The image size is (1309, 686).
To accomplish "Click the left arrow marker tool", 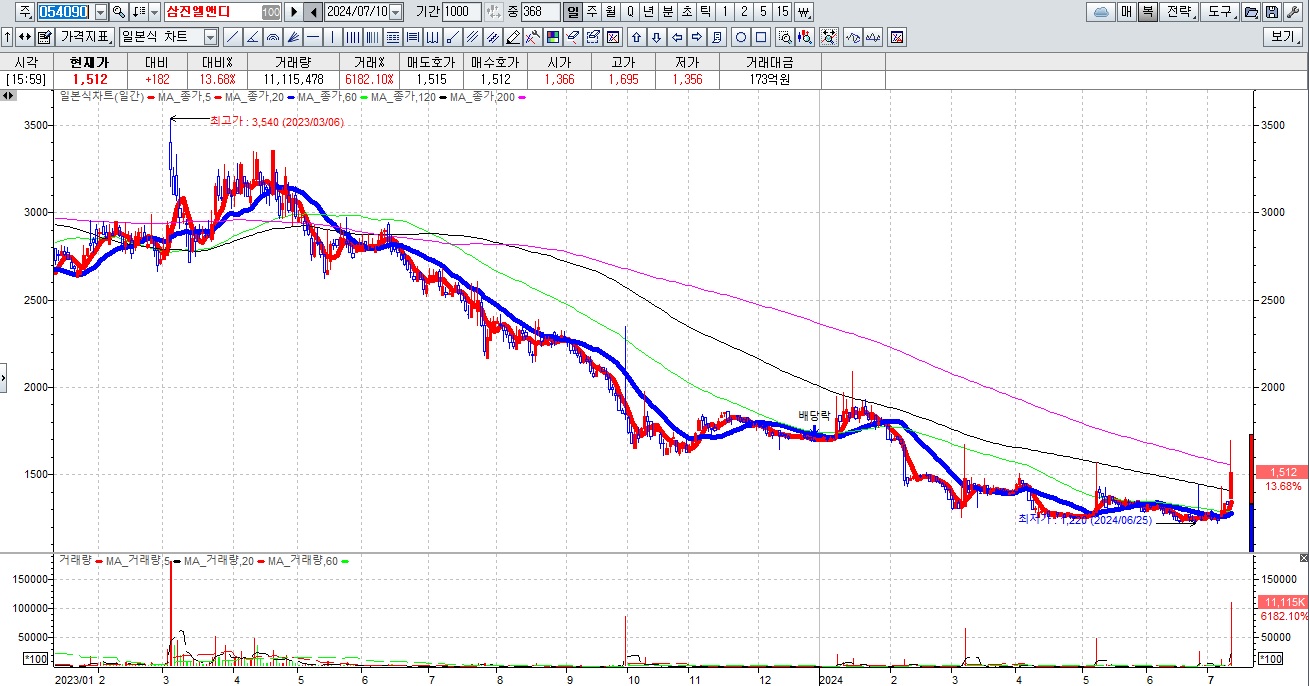I will click(x=677, y=37).
